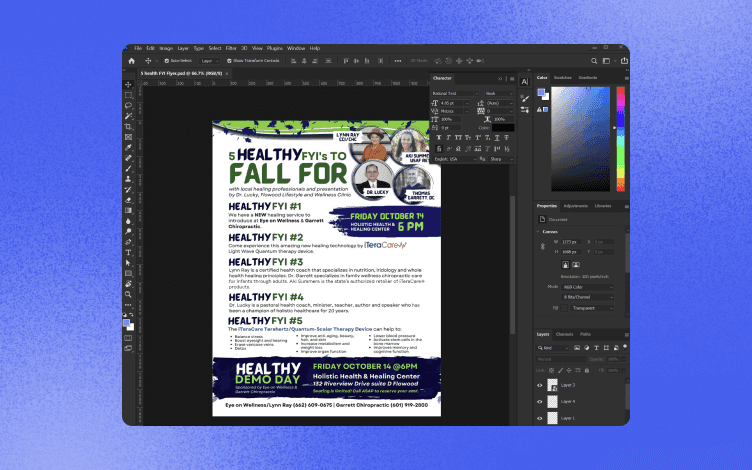
Task: Click the Character text color swatch
Action: click(x=503, y=128)
